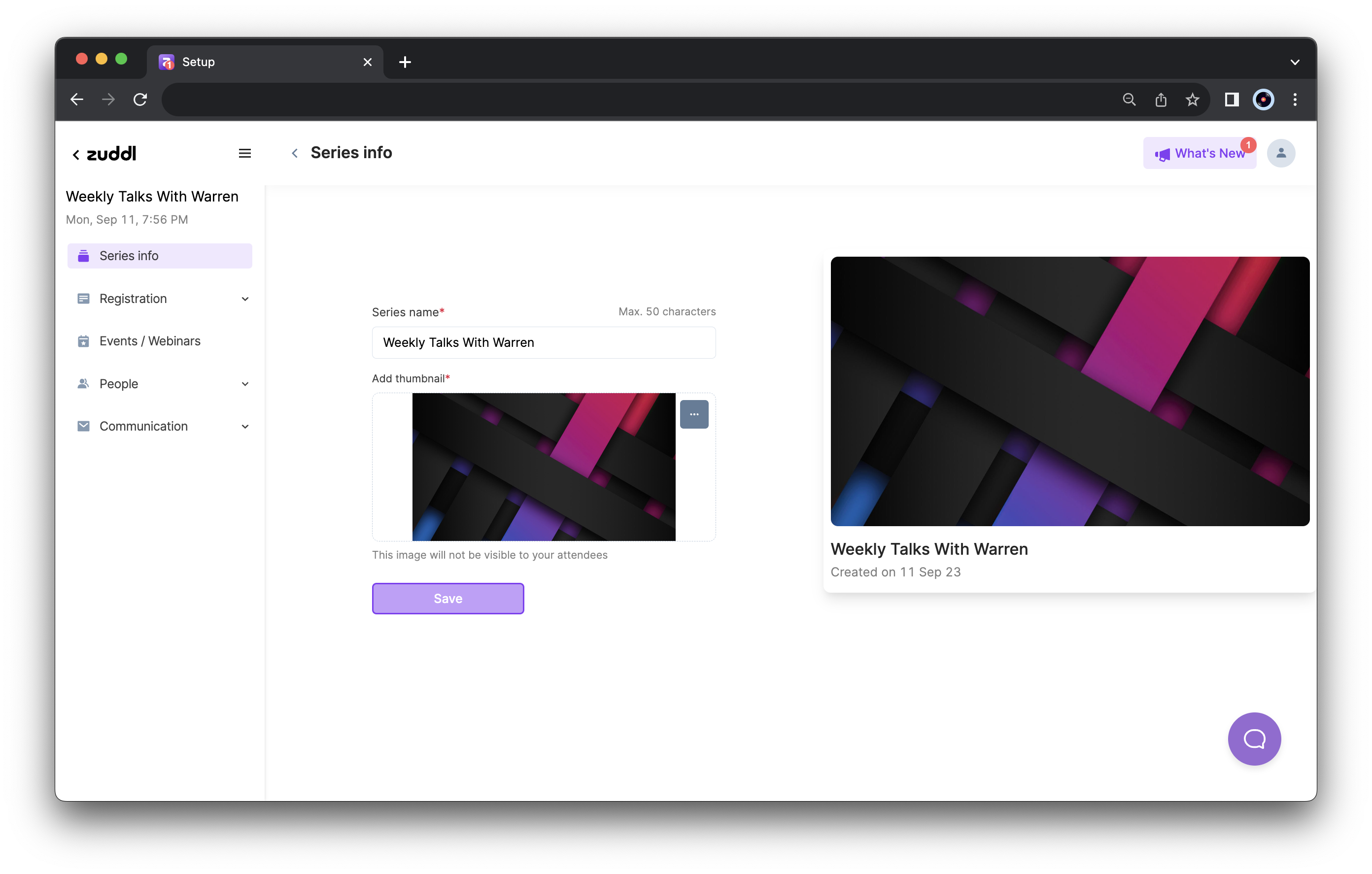
Task: Click the back chevron next to zuddl logo
Action: (x=76, y=154)
